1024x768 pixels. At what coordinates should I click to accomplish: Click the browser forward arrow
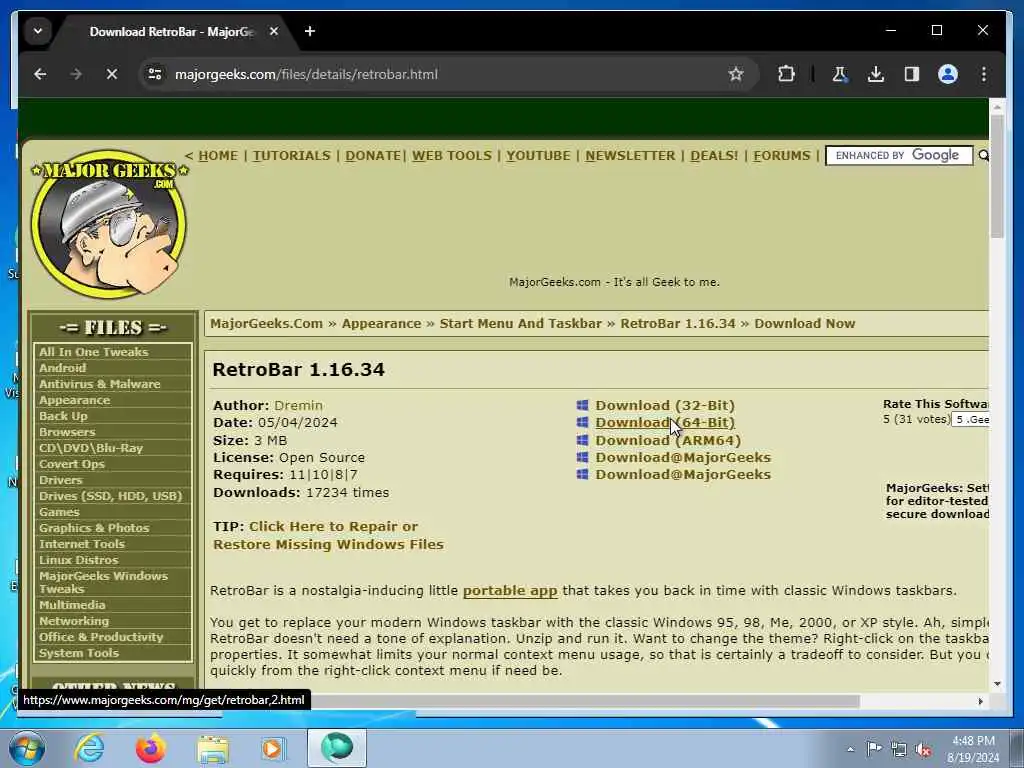click(76, 74)
